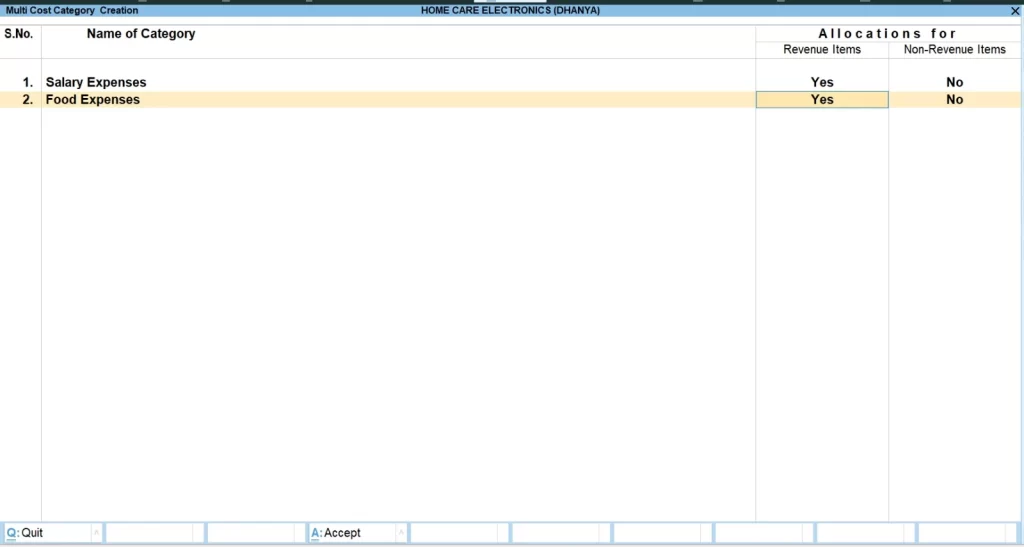This screenshot has width=1024, height=547.
Task: Toggle Revenue Items Yes for Food Expenses
Action: (822, 100)
